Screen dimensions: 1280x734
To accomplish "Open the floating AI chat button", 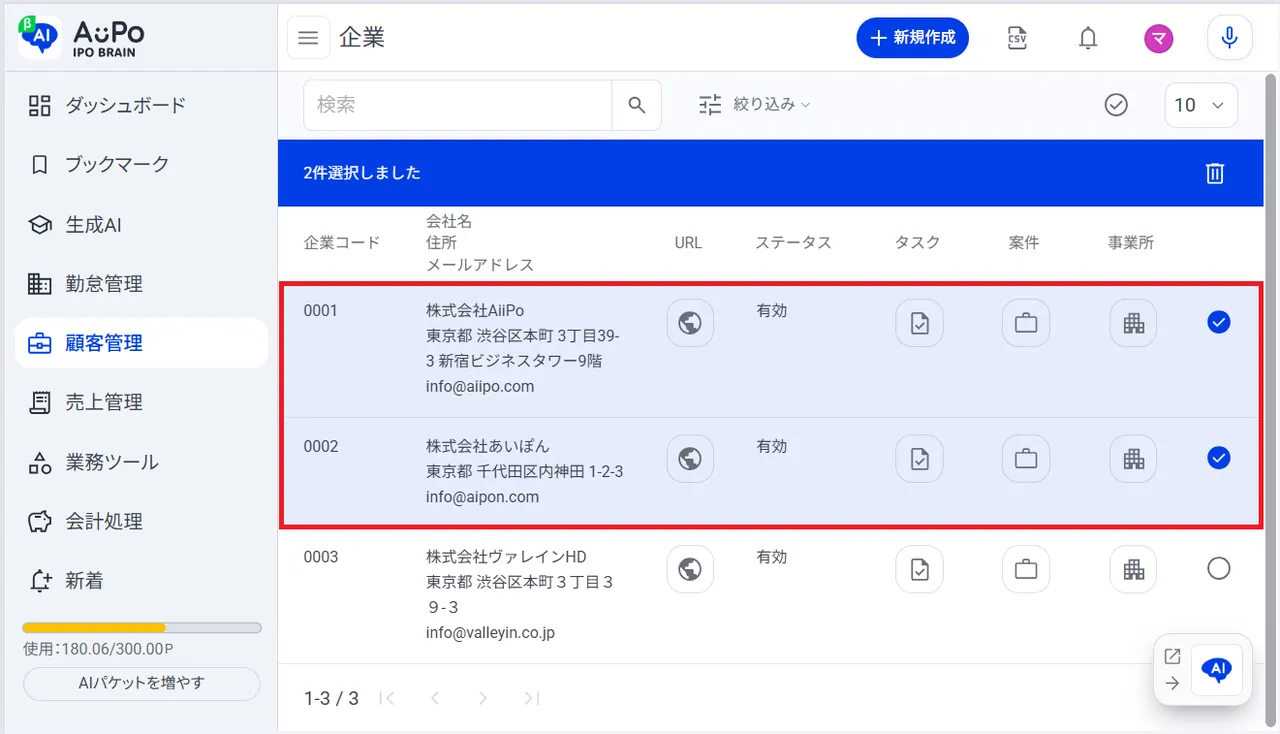I will coord(1217,670).
